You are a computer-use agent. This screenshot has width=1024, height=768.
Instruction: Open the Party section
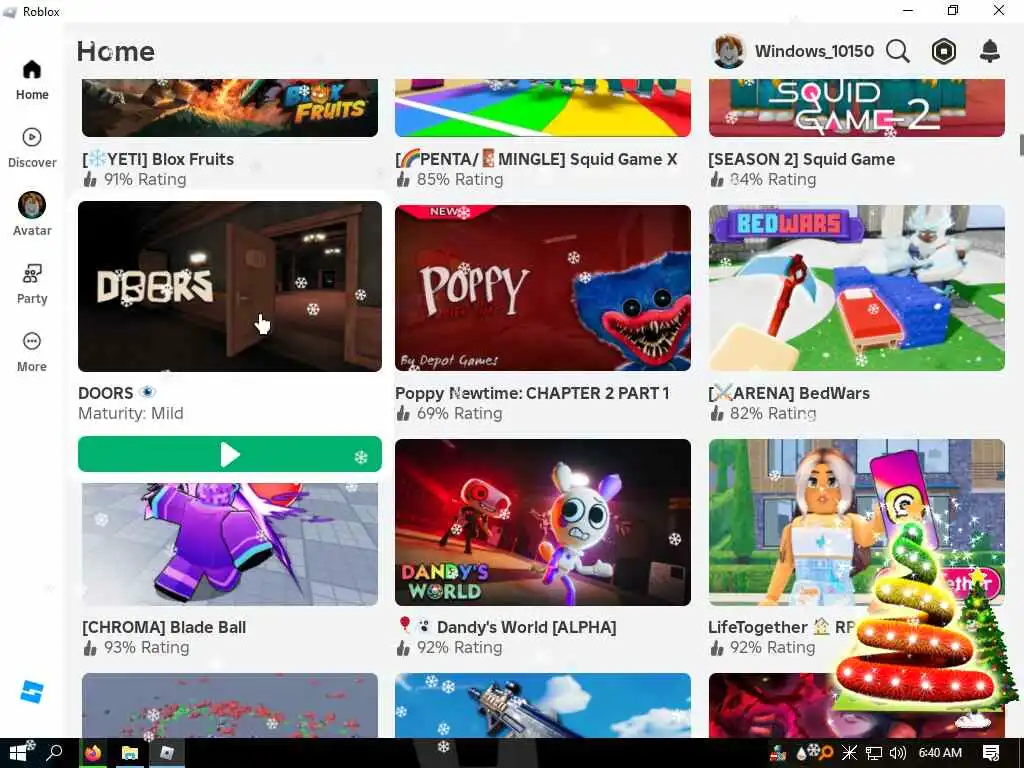(x=32, y=284)
